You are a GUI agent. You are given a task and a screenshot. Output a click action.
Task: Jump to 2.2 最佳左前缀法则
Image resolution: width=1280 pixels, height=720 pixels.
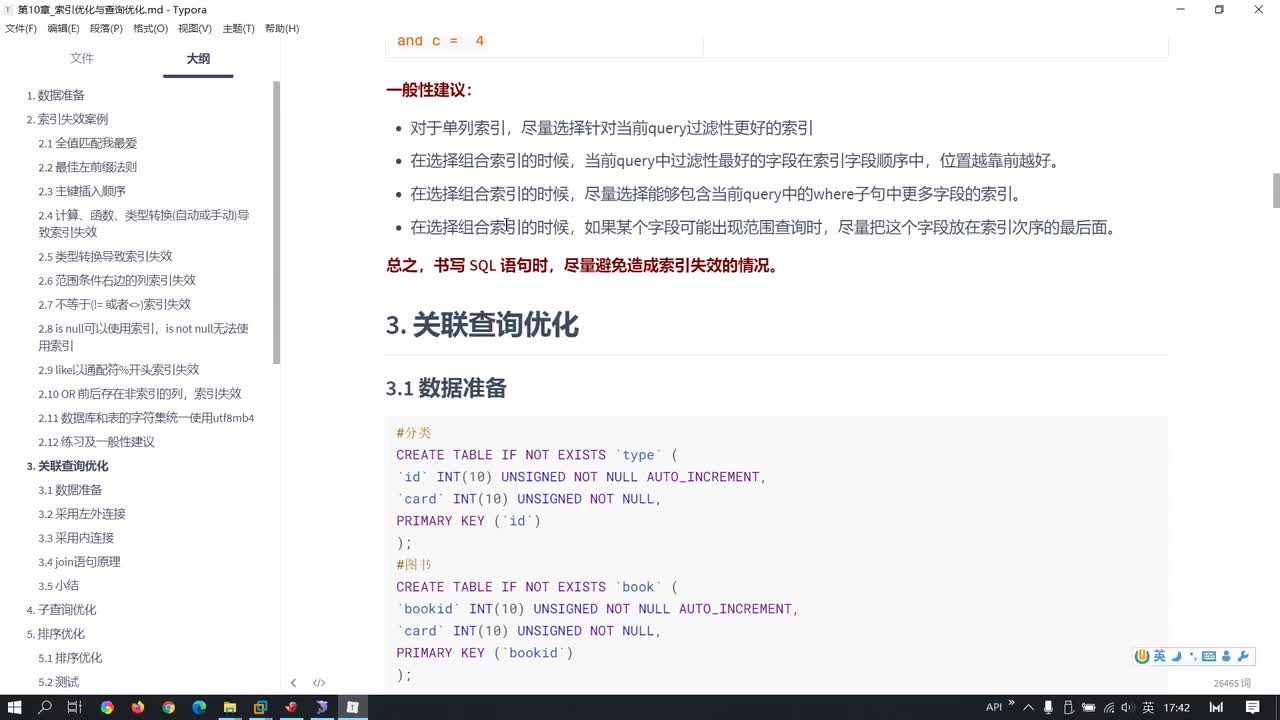click(x=88, y=167)
